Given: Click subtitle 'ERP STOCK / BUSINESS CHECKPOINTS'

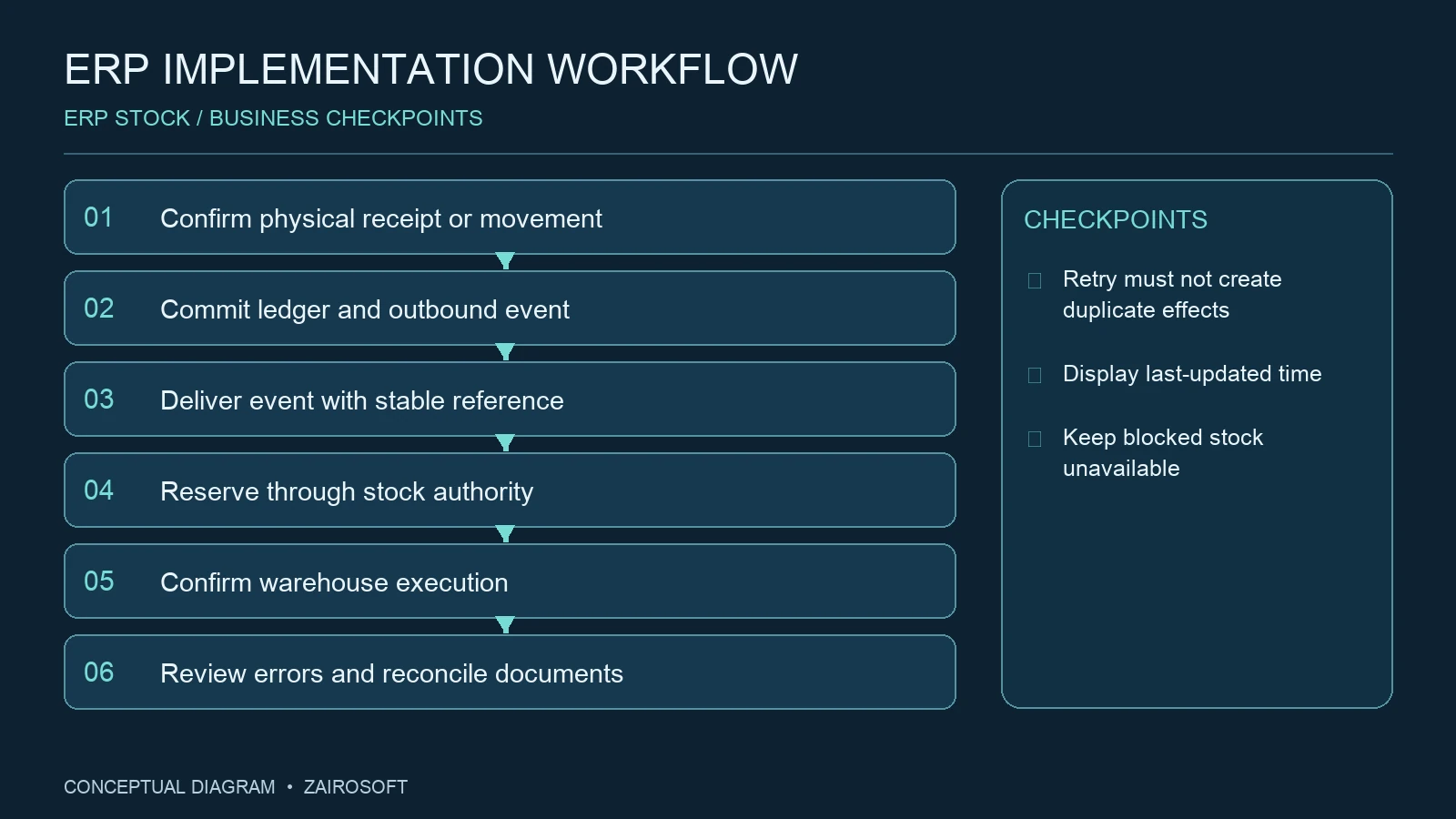Looking at the screenshot, I should coord(273,118).
